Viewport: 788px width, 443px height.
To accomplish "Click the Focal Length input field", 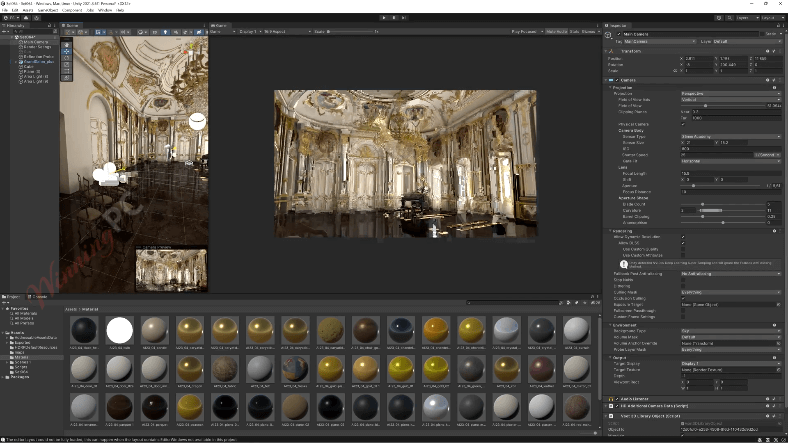I will point(731,173).
